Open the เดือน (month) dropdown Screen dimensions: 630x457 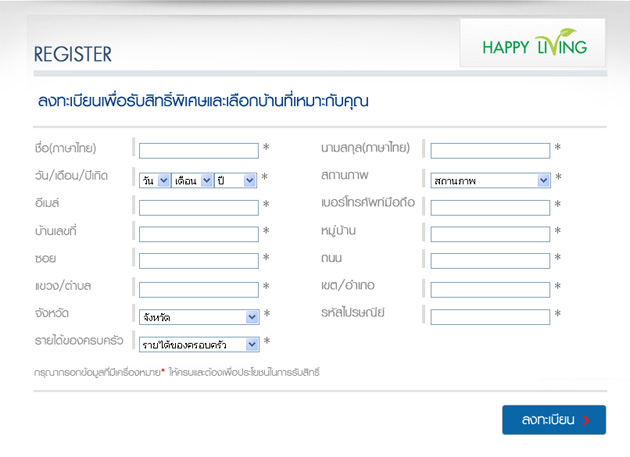(192, 180)
